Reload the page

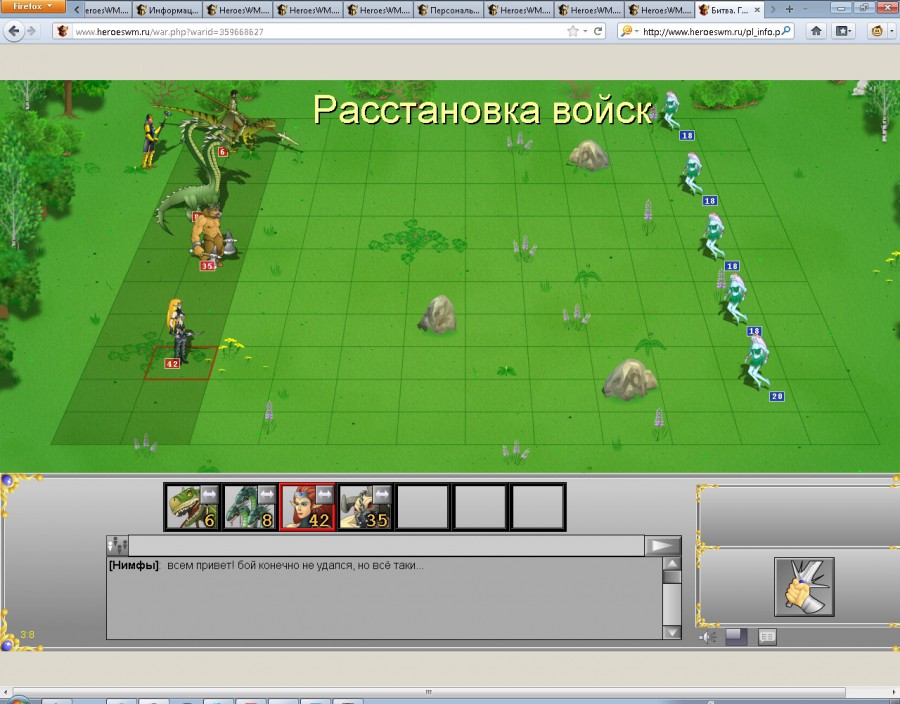(x=598, y=32)
